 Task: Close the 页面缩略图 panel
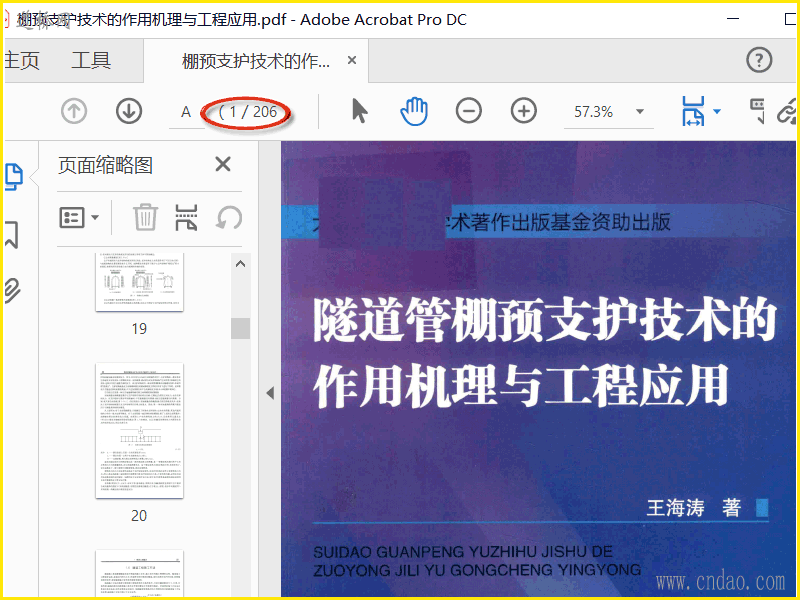coord(223,164)
